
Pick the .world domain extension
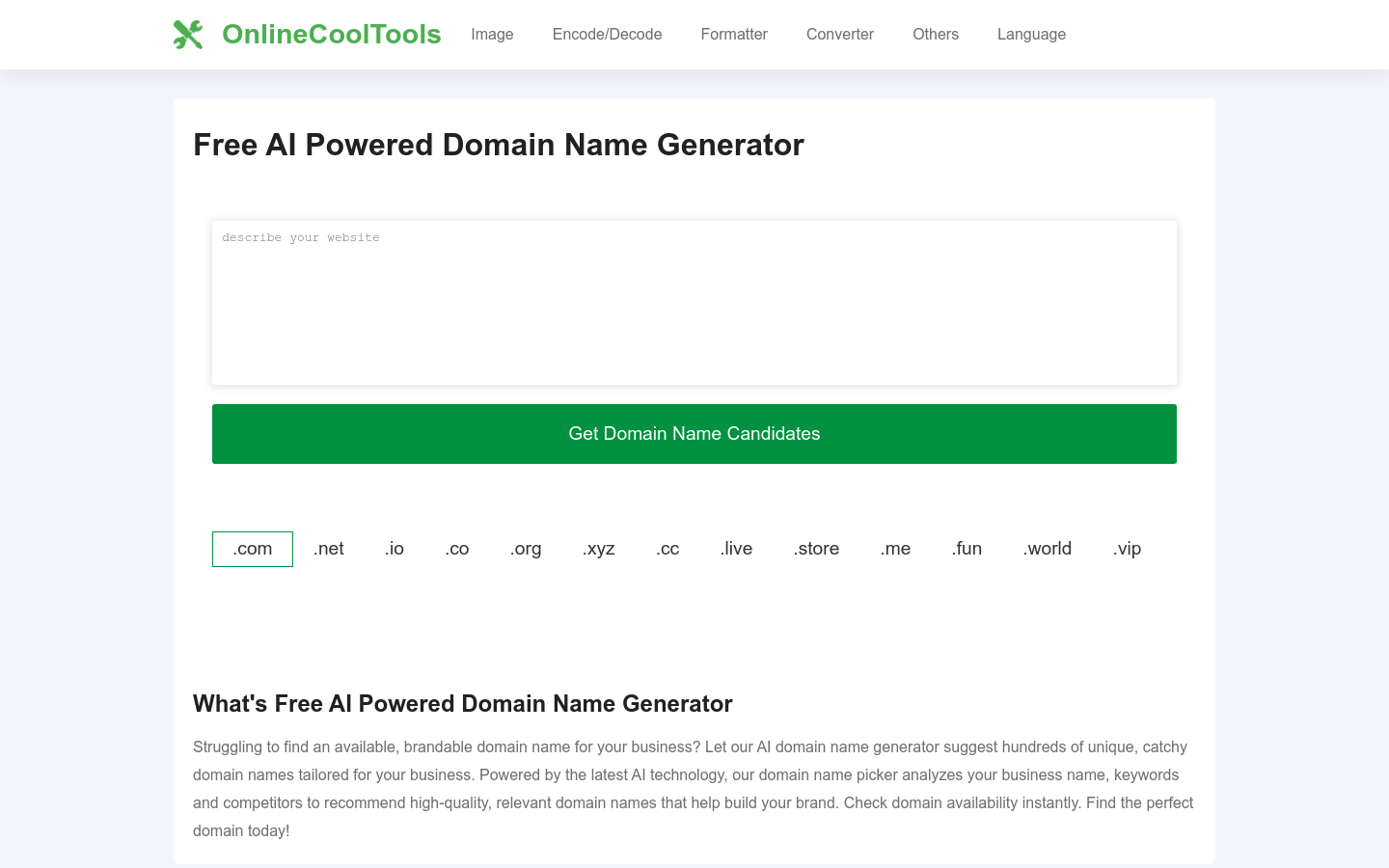pos(1048,549)
